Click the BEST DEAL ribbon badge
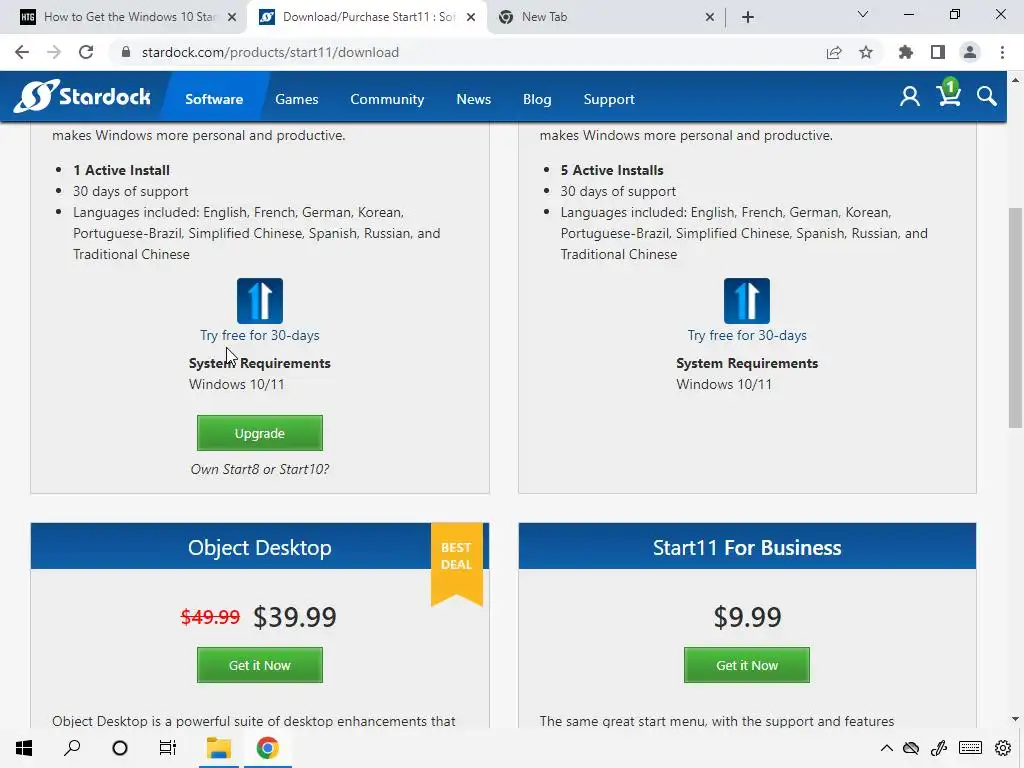1024x768 pixels. click(456, 564)
